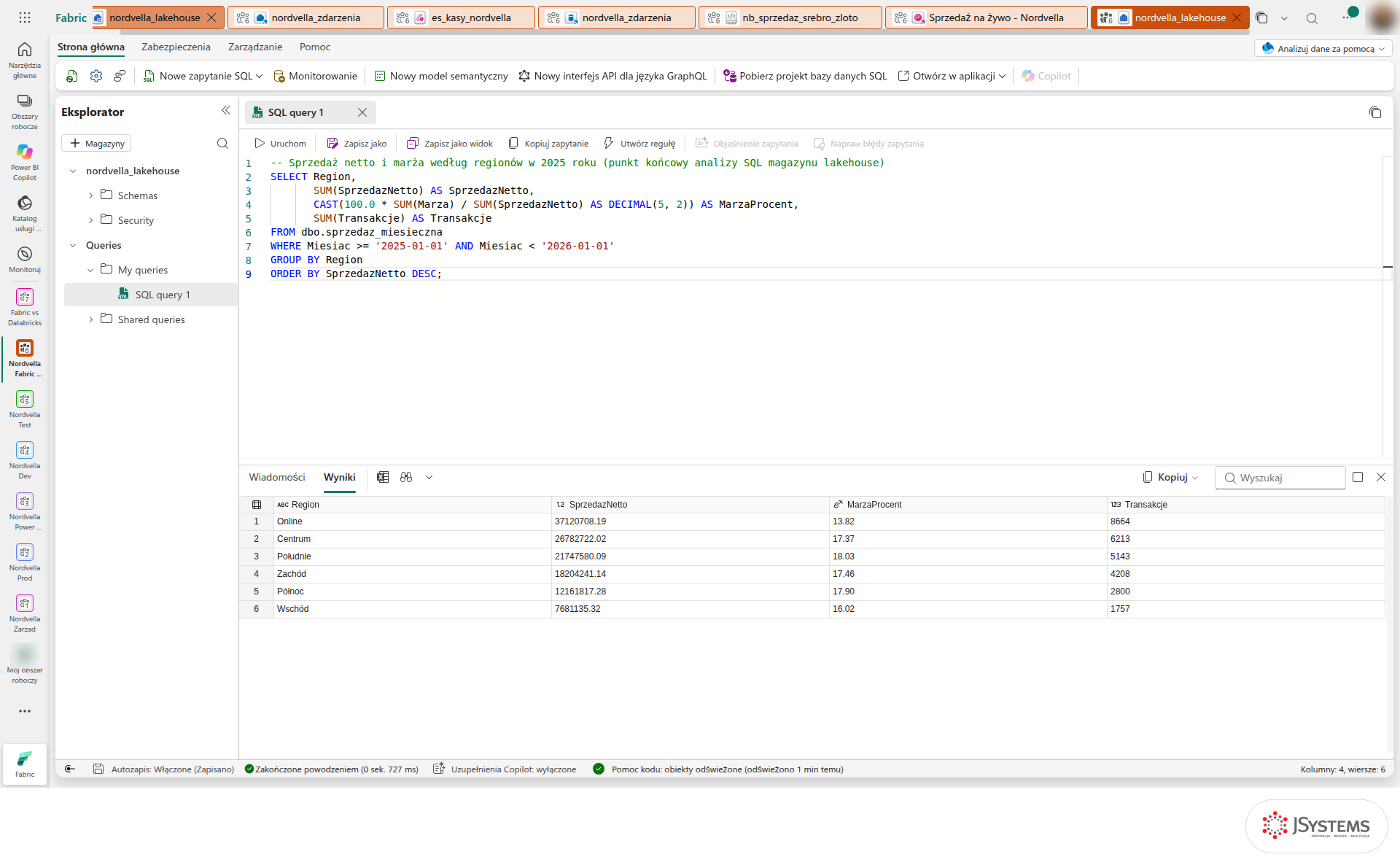Switch to the Zarządzanie tab
This screenshot has width=1400, height=865.
[255, 47]
